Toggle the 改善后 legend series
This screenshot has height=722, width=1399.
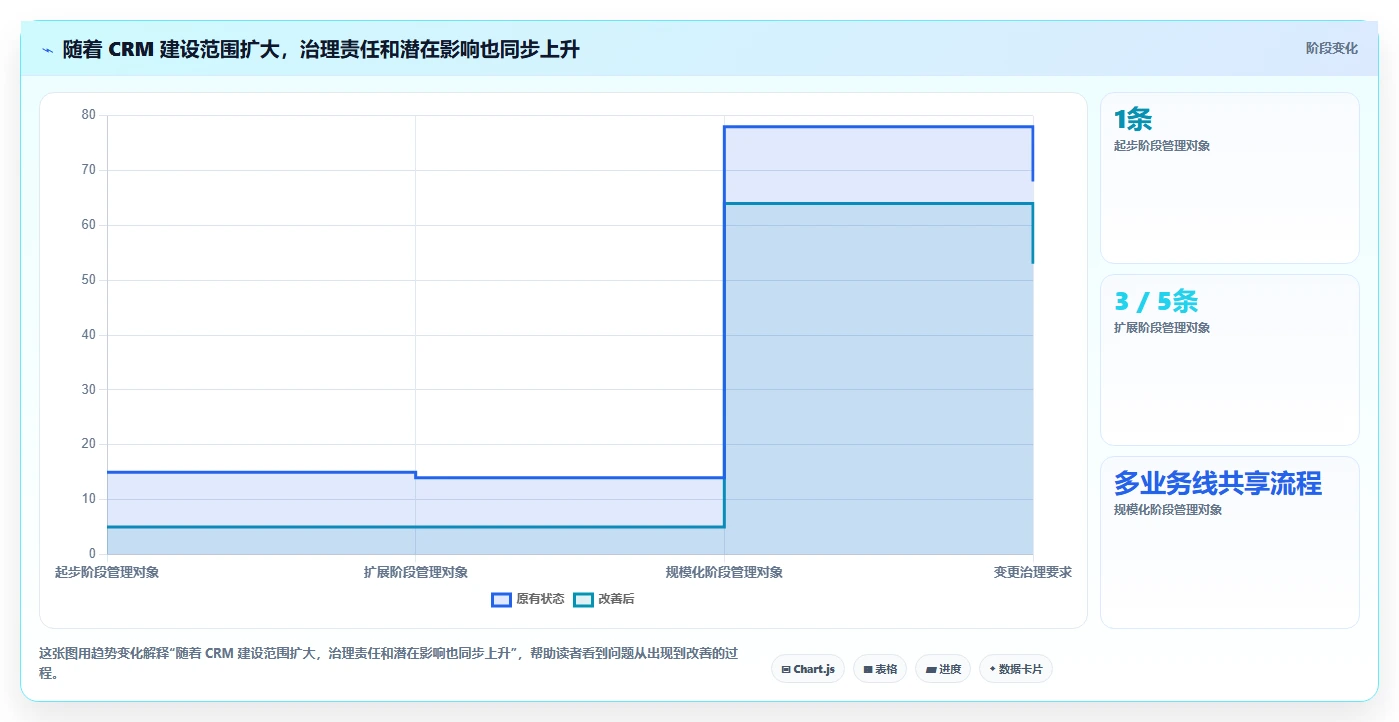click(604, 599)
